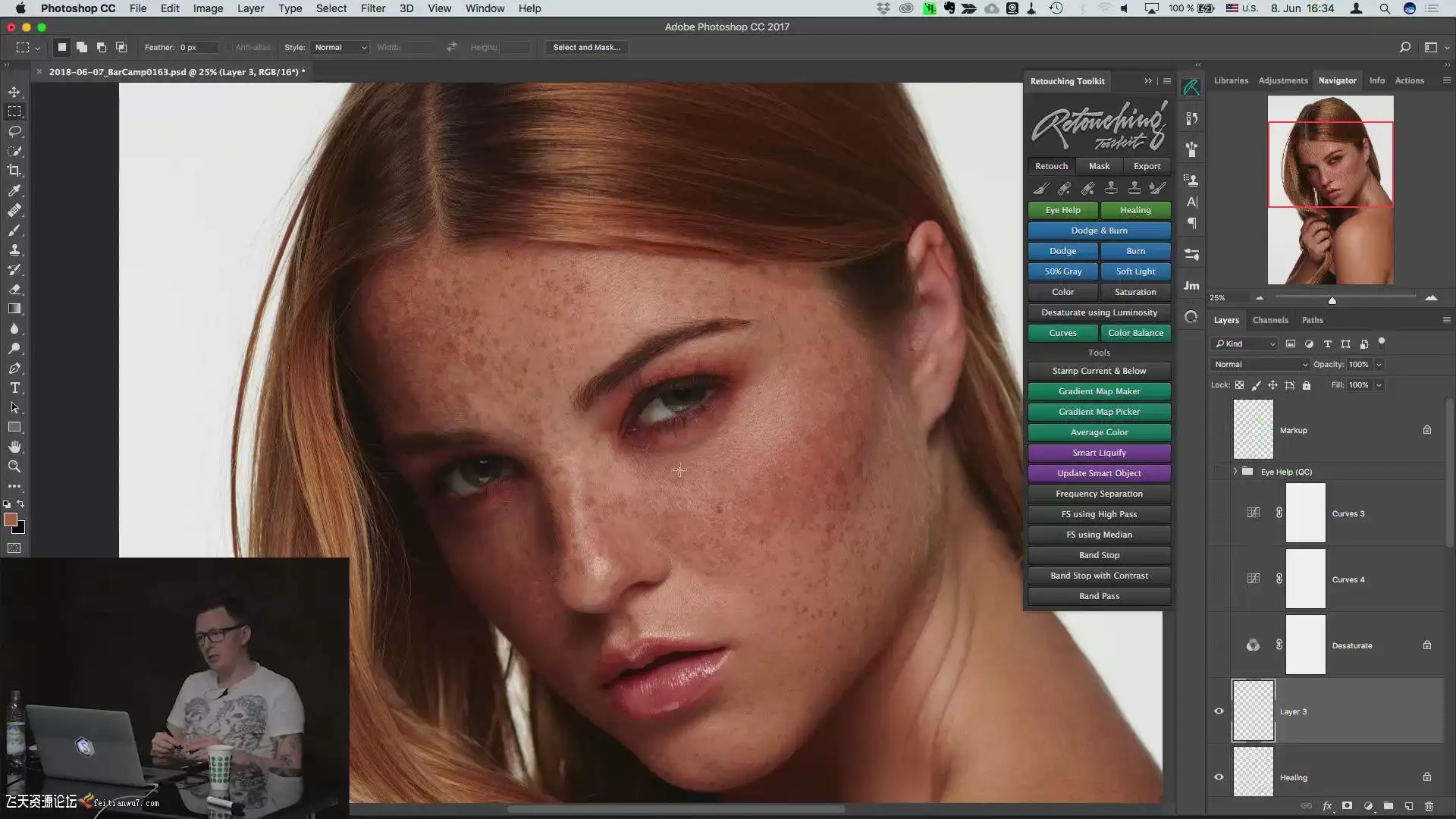Expand the Eye Help (QC) layer group
The width and height of the screenshot is (1456, 819).
[1235, 472]
